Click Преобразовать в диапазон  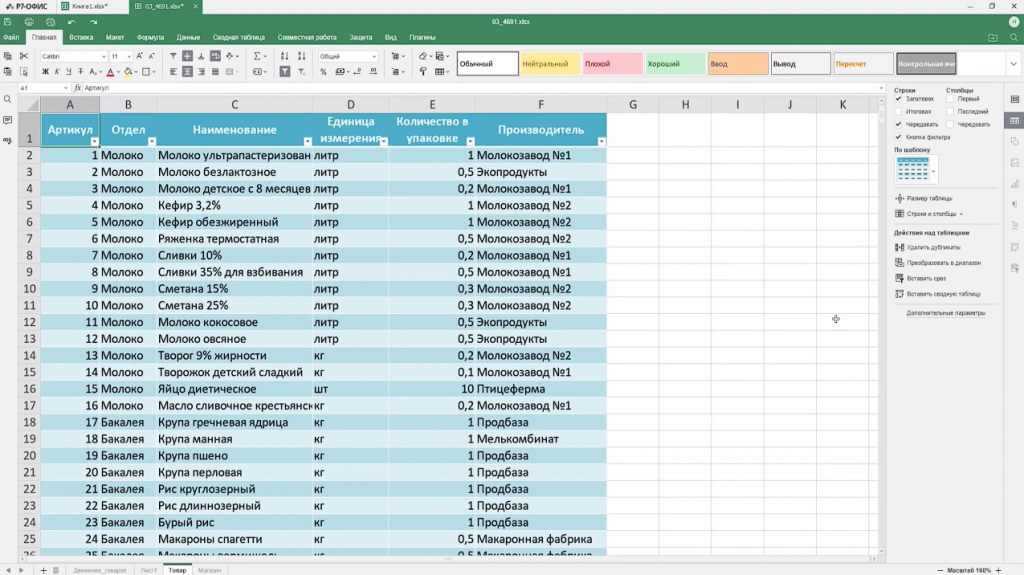coord(938,263)
